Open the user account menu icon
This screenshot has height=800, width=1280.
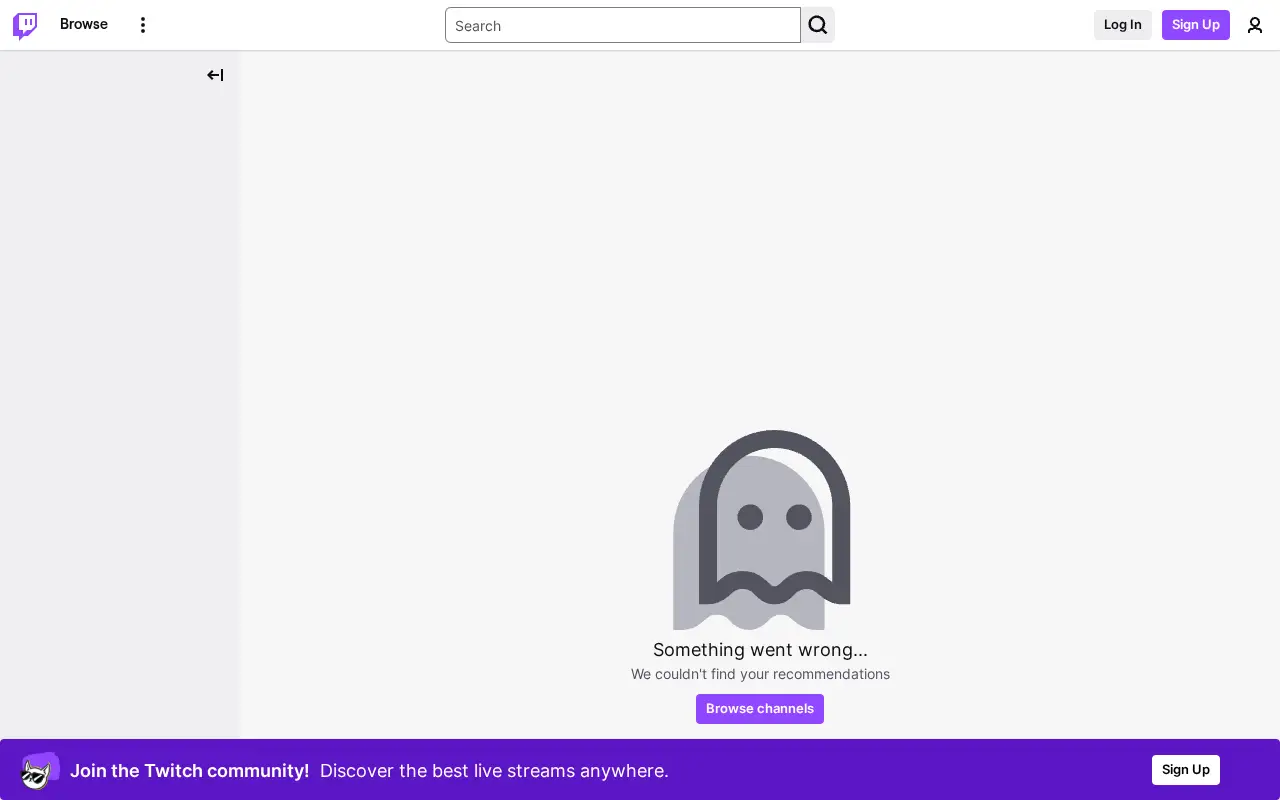pos(1255,25)
